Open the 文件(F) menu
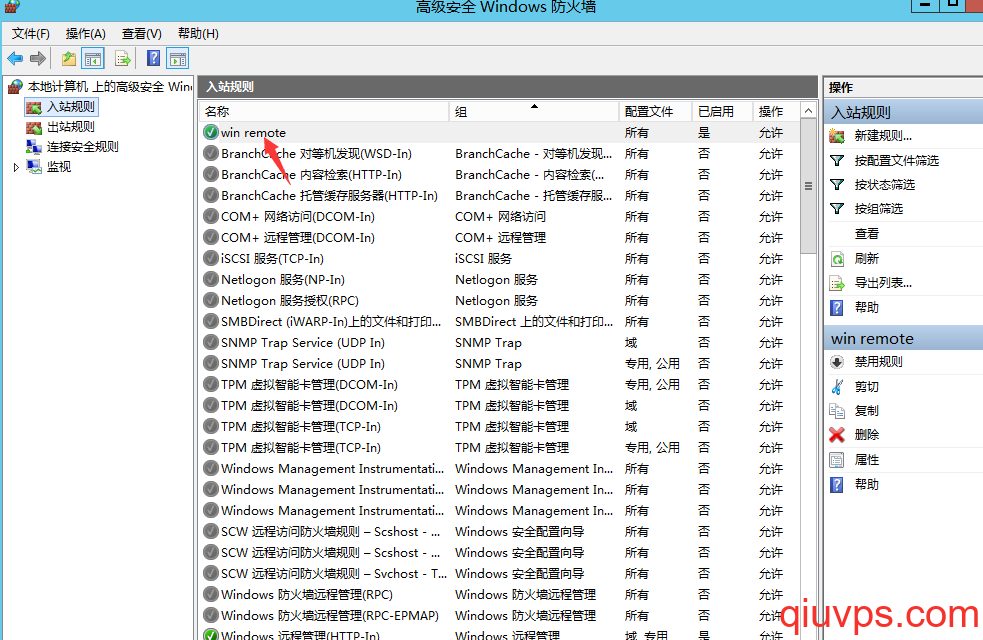The image size is (983, 640). coord(31,34)
